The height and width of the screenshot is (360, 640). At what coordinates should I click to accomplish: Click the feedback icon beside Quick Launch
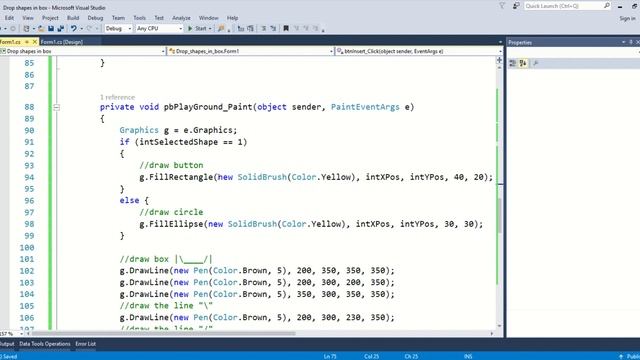(x=516, y=6)
